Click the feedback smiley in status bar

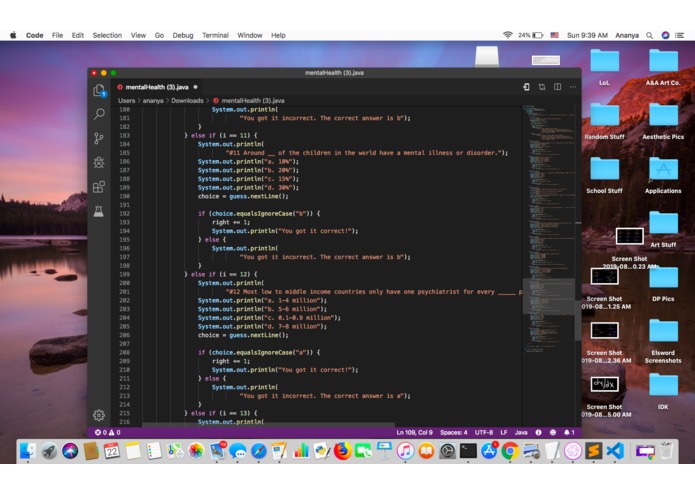pyautogui.click(x=553, y=432)
